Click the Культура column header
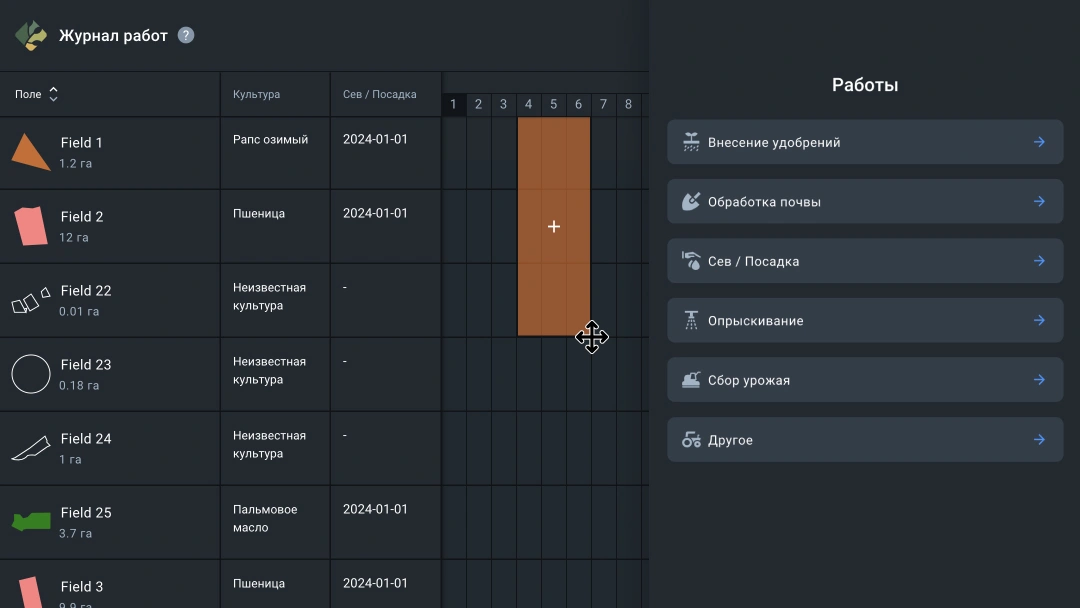This screenshot has height=608, width=1080. pyautogui.click(x=256, y=94)
